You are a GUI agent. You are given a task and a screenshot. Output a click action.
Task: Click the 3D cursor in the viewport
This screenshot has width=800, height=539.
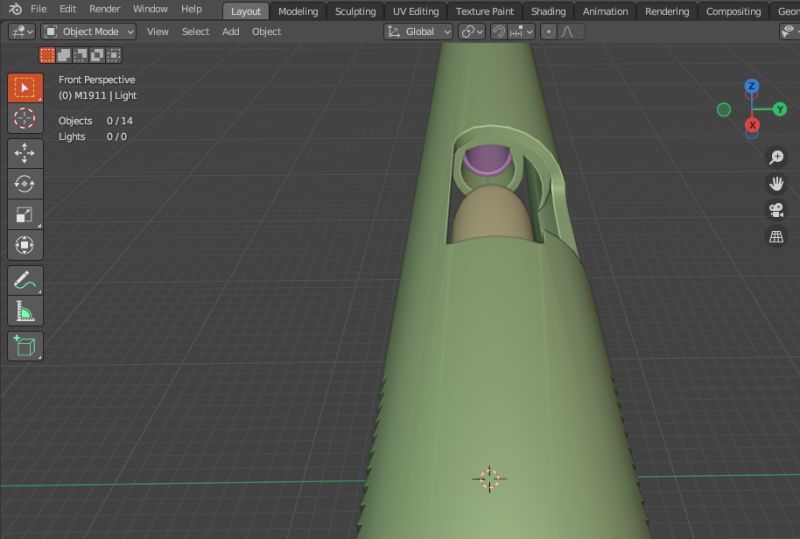coord(489,479)
